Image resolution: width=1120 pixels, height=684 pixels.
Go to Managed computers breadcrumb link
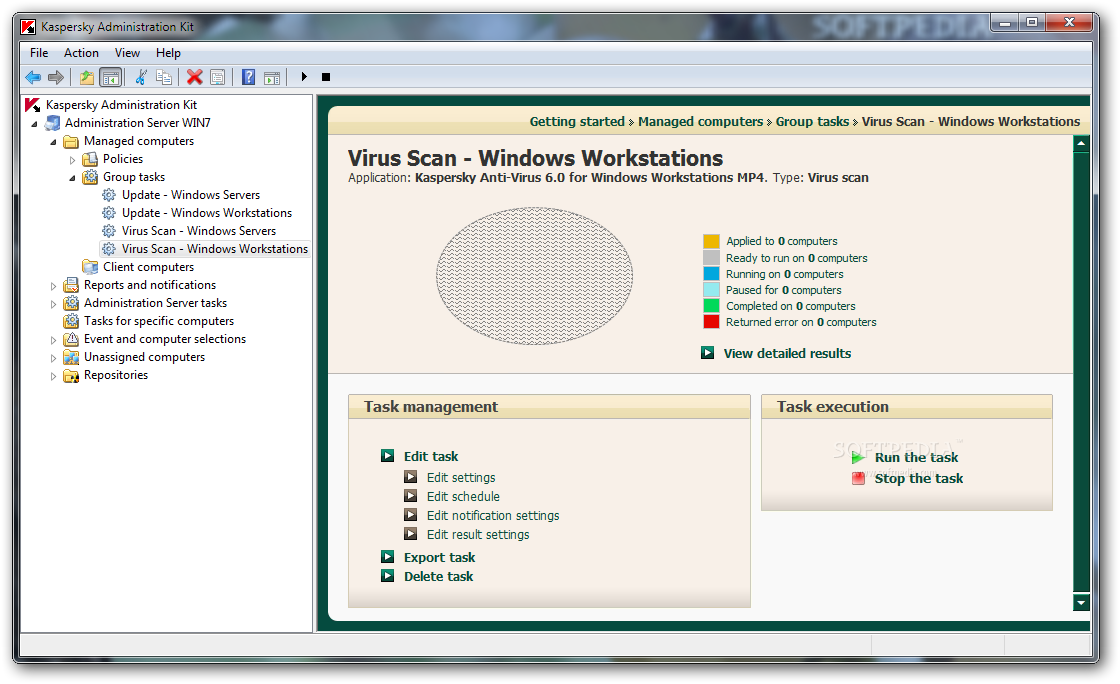click(x=701, y=121)
